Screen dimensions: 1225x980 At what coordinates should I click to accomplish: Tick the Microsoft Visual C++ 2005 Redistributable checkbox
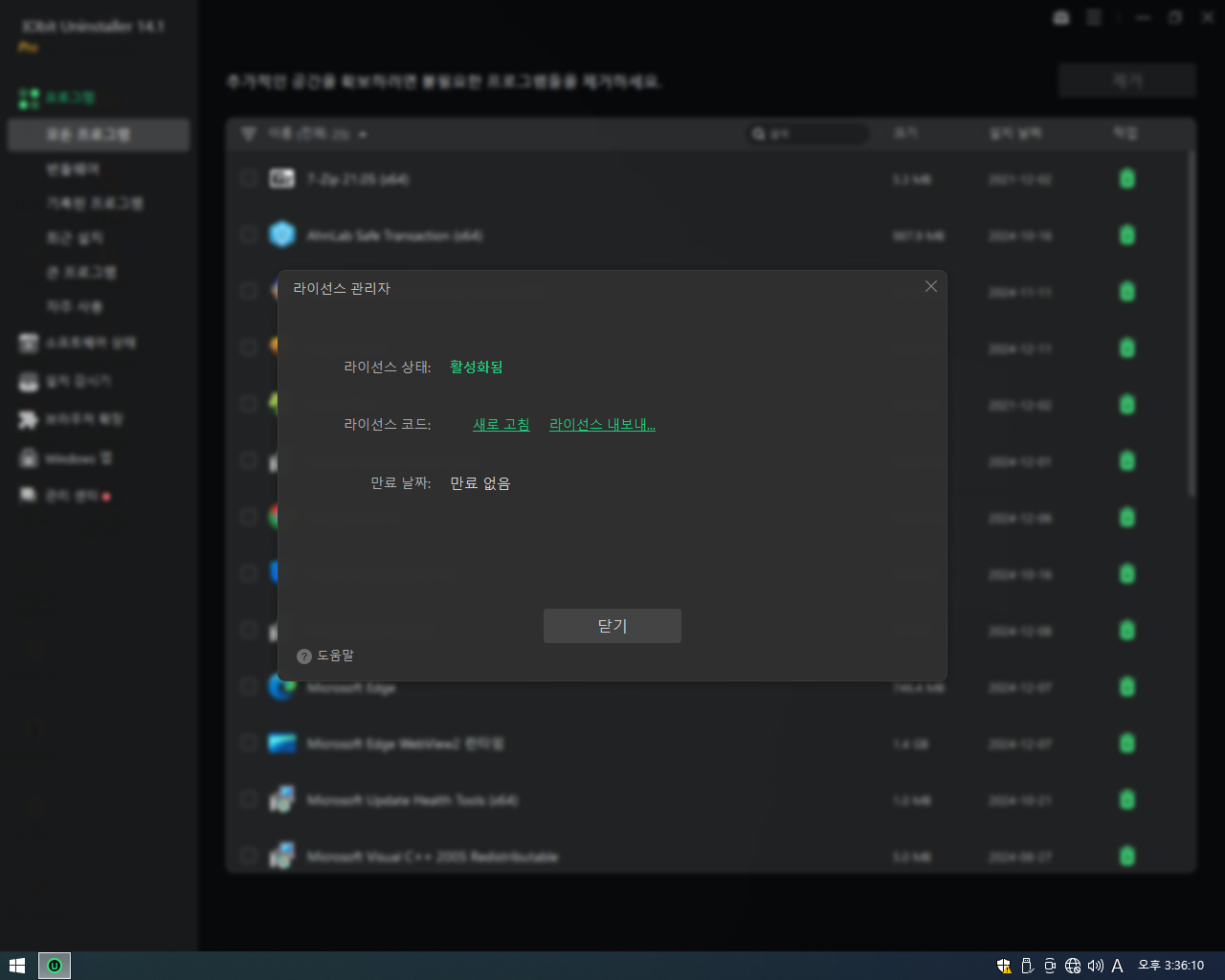click(x=249, y=856)
